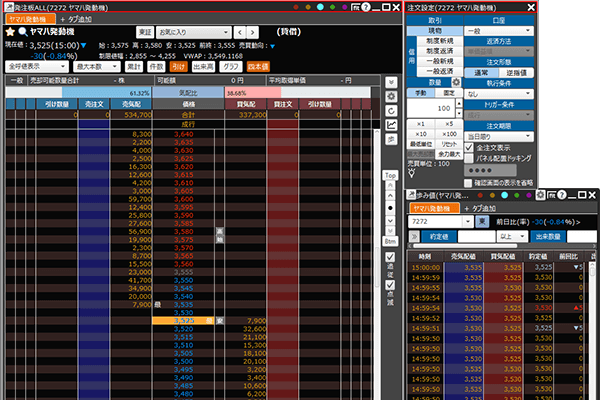Click the pin icon of 歩み値 window
The height and width of the screenshot is (400, 600).
[411, 195]
